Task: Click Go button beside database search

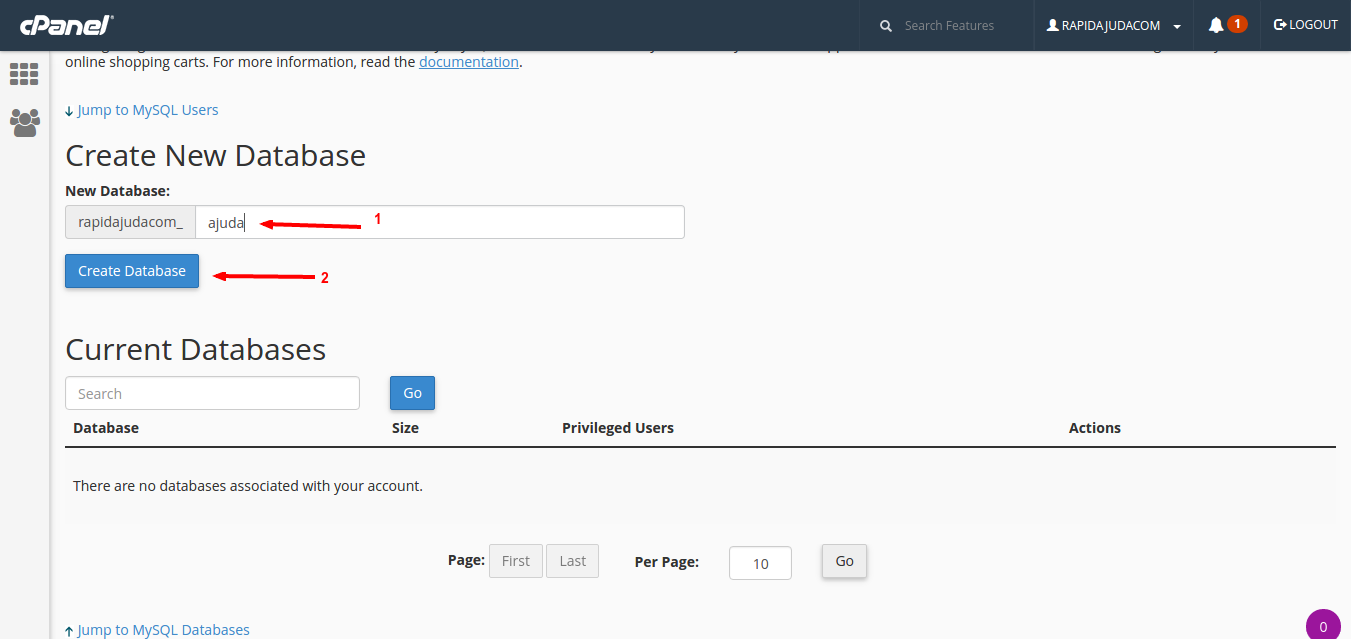Action: click(x=412, y=393)
